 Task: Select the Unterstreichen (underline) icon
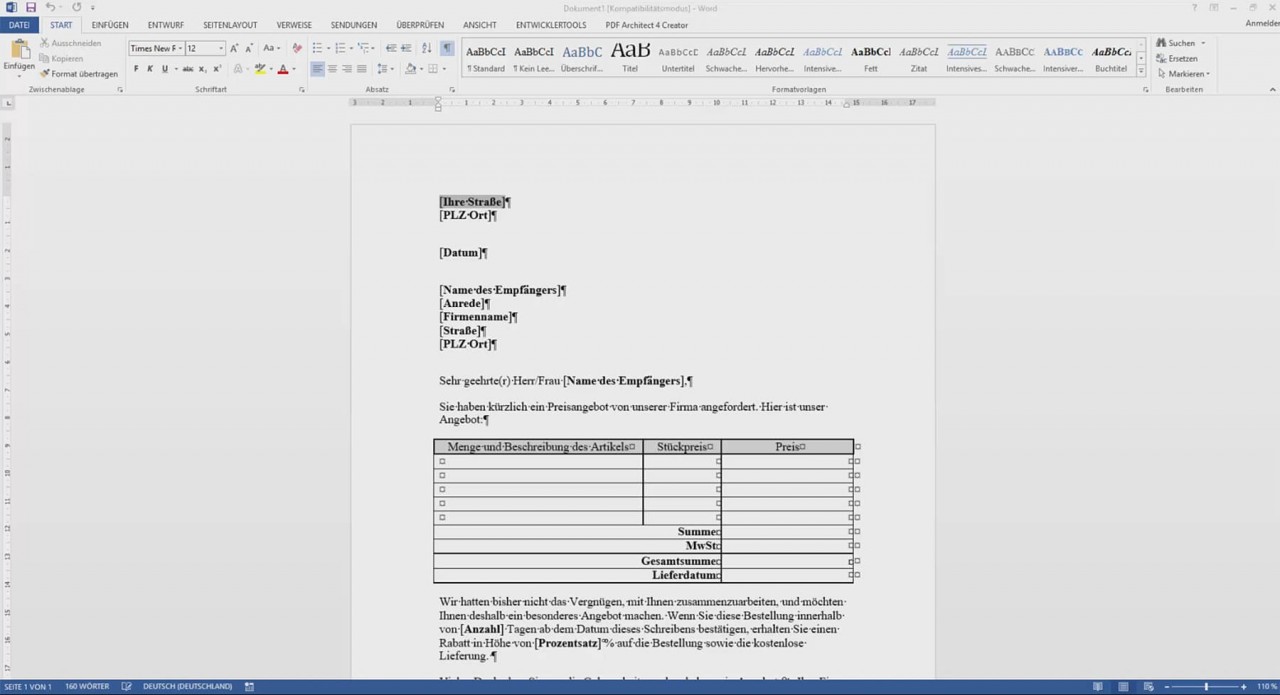[163, 69]
